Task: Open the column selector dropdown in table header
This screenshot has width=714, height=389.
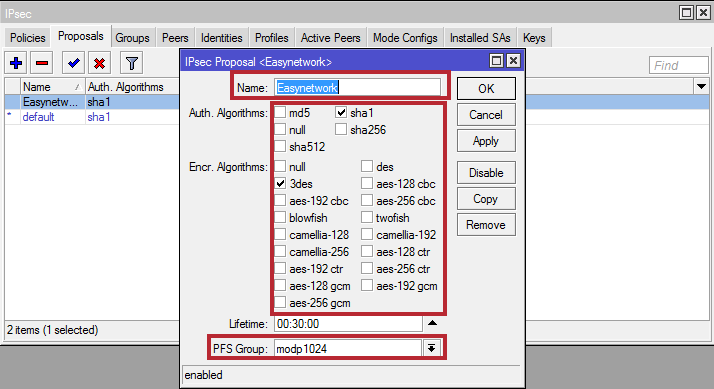Action: coord(701,86)
